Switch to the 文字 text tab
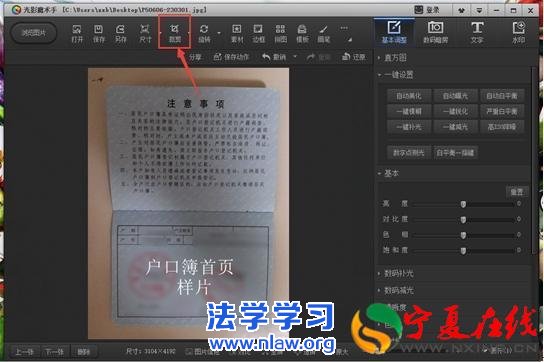This screenshot has height=362, width=544. pos(477,33)
